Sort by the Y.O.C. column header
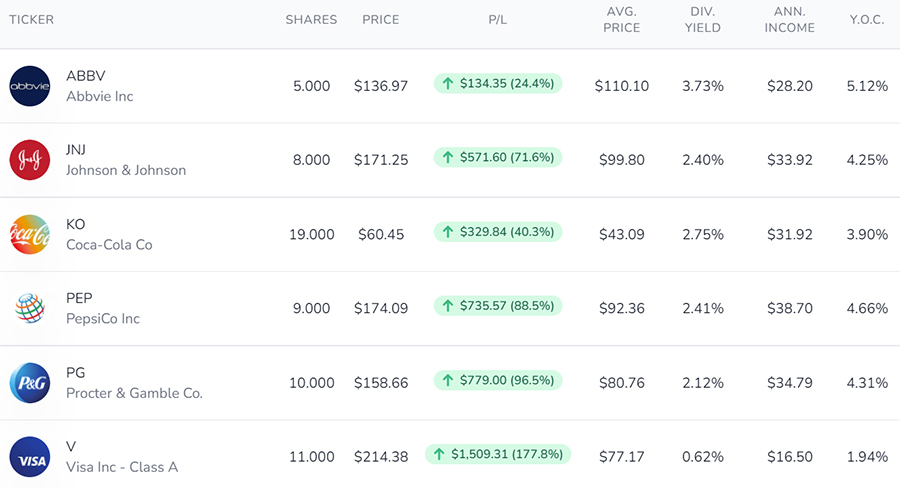Viewport: 900px width, 488px height. click(x=867, y=20)
